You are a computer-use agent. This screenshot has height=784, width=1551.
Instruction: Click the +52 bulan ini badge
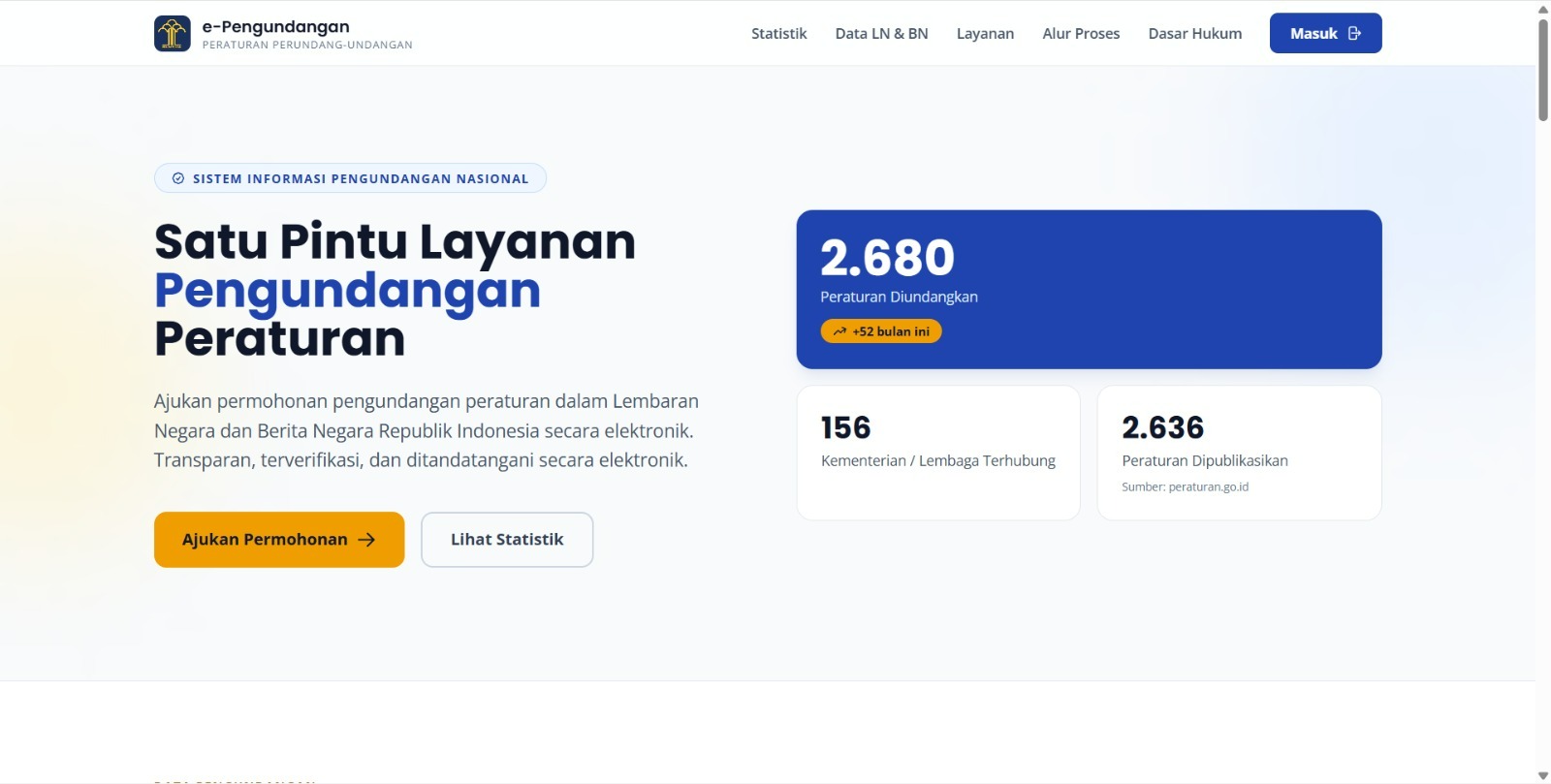click(x=881, y=331)
